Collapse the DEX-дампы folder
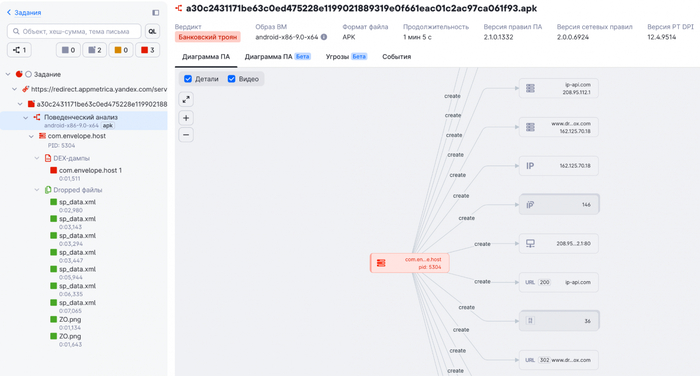Image resolution: width=700 pixels, height=376 pixels. point(37,158)
